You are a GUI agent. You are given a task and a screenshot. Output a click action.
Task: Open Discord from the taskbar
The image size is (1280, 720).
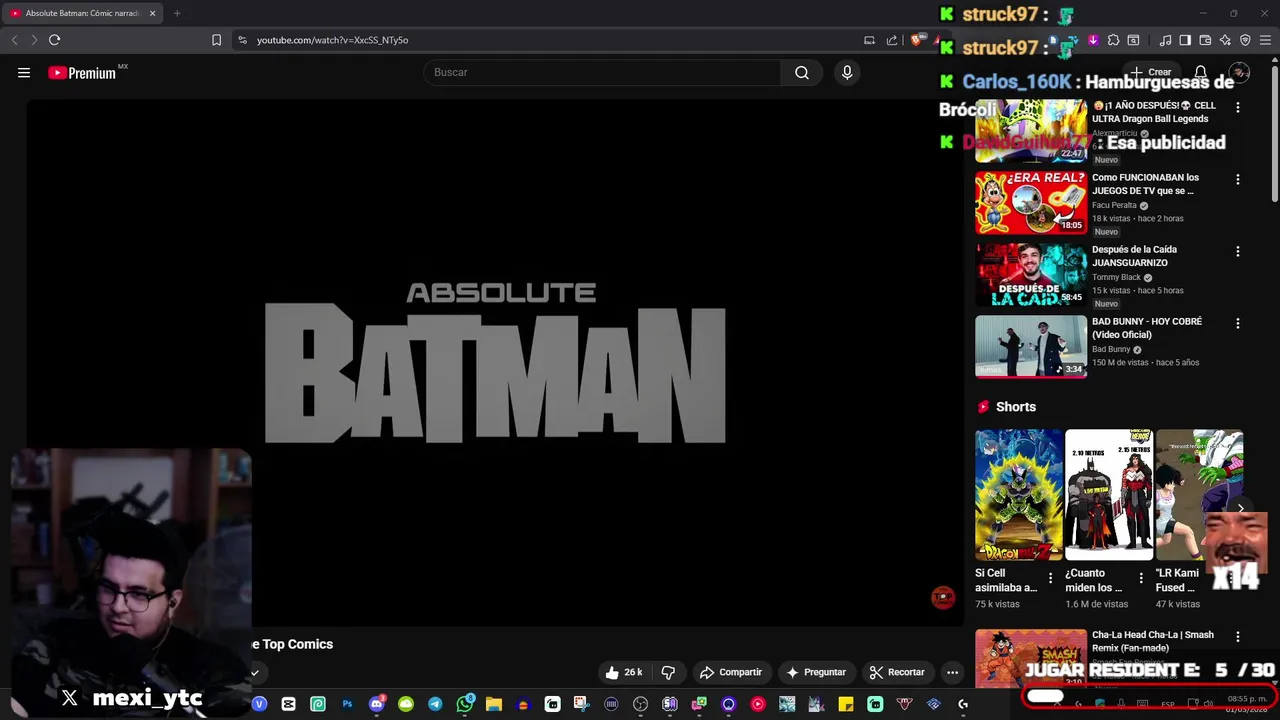[376, 704]
